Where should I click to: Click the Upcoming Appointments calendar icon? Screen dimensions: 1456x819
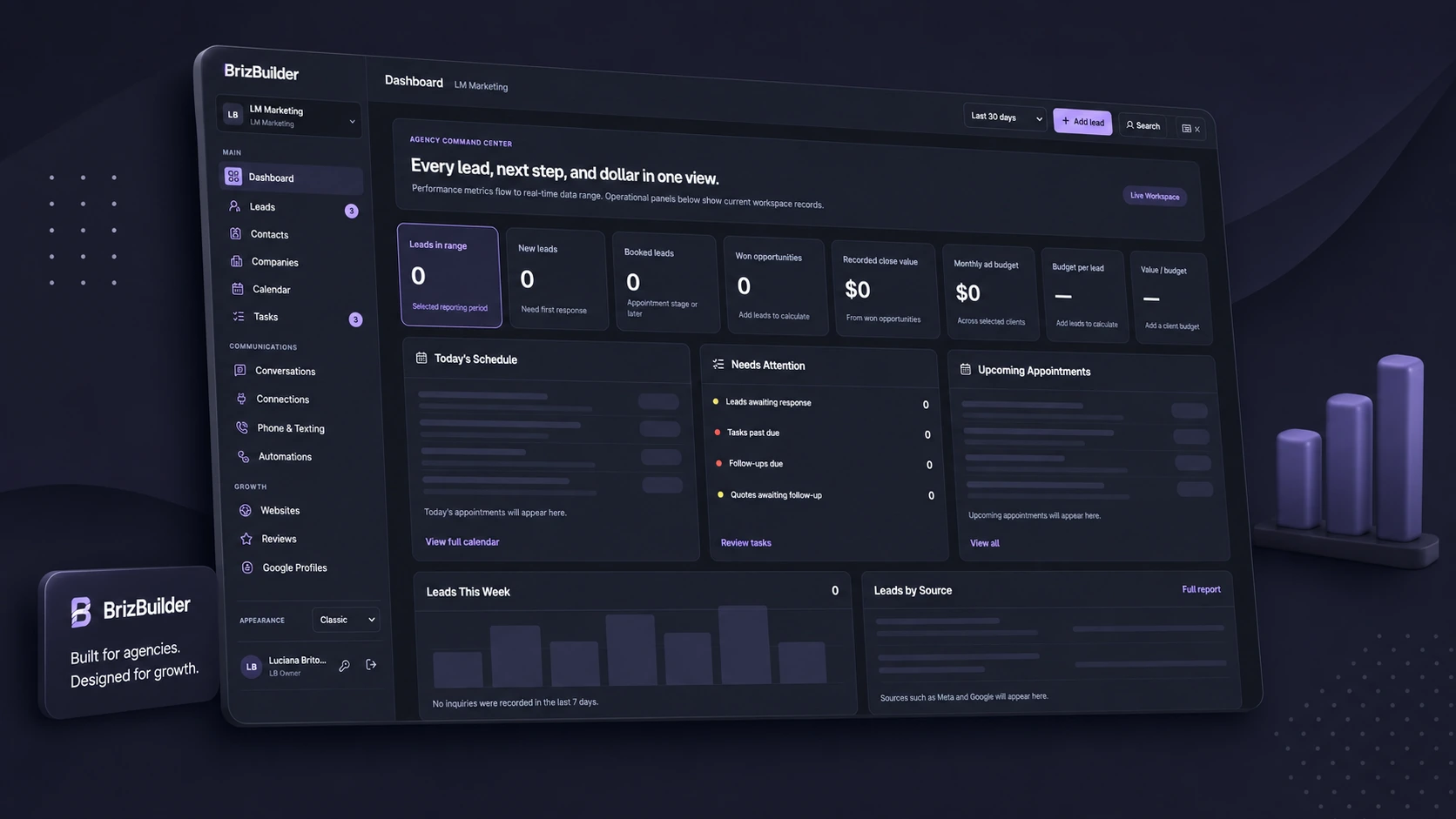point(965,369)
